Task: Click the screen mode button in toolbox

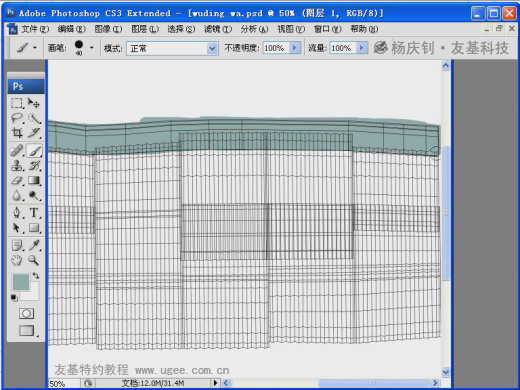Action: tap(27, 331)
